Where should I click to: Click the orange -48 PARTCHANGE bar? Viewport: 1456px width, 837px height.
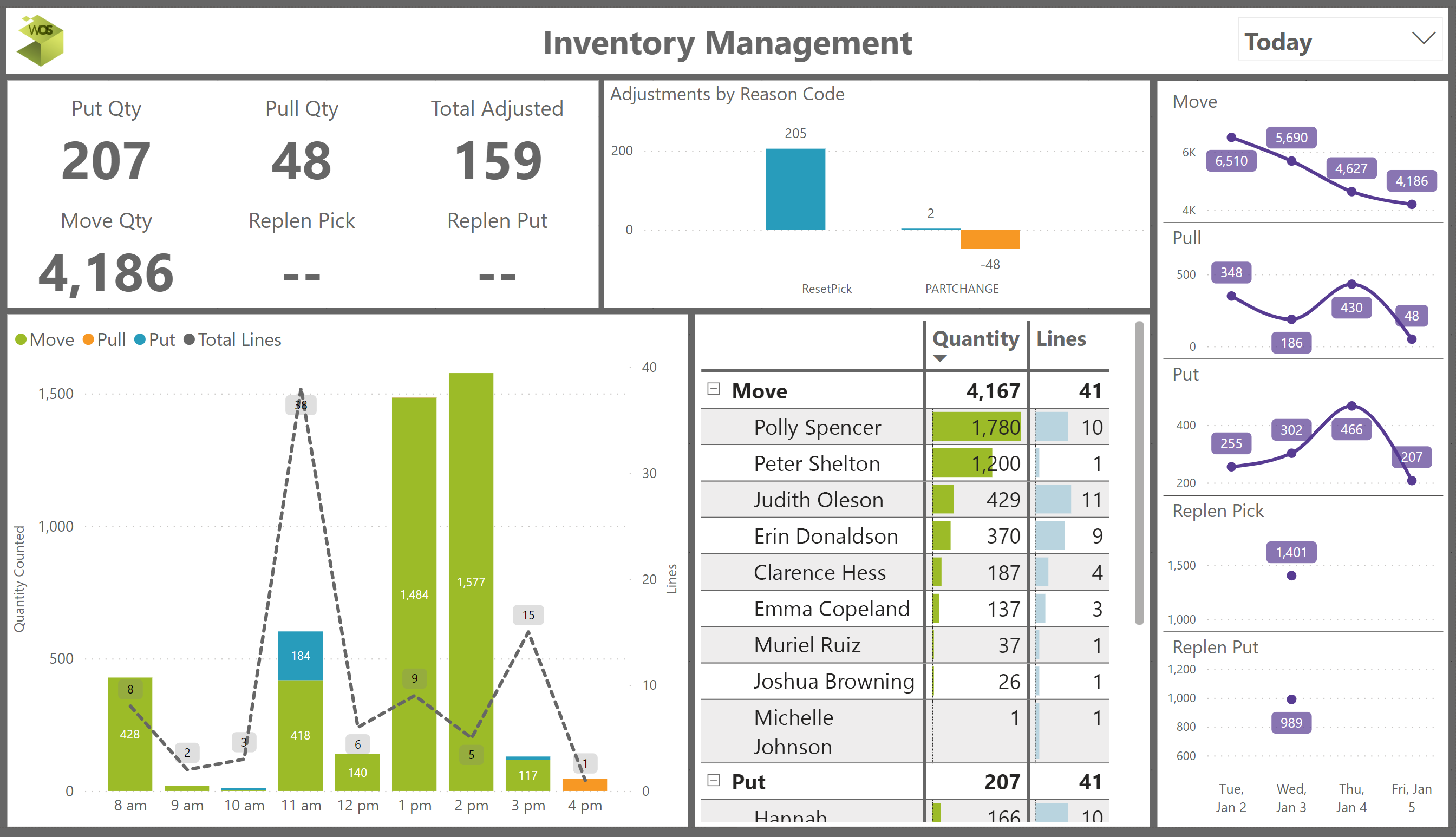989,239
